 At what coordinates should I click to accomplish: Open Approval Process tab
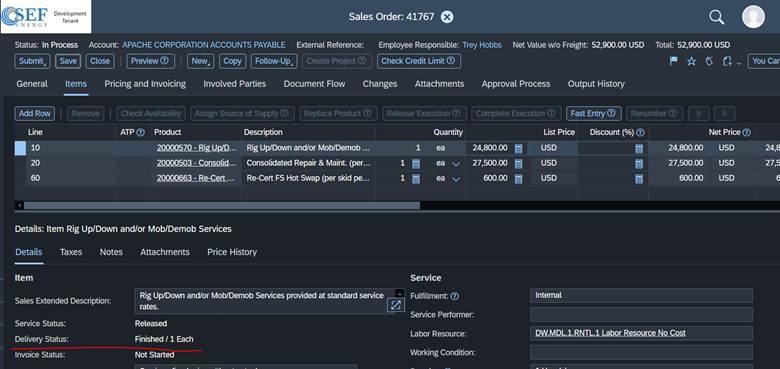[x=515, y=84]
